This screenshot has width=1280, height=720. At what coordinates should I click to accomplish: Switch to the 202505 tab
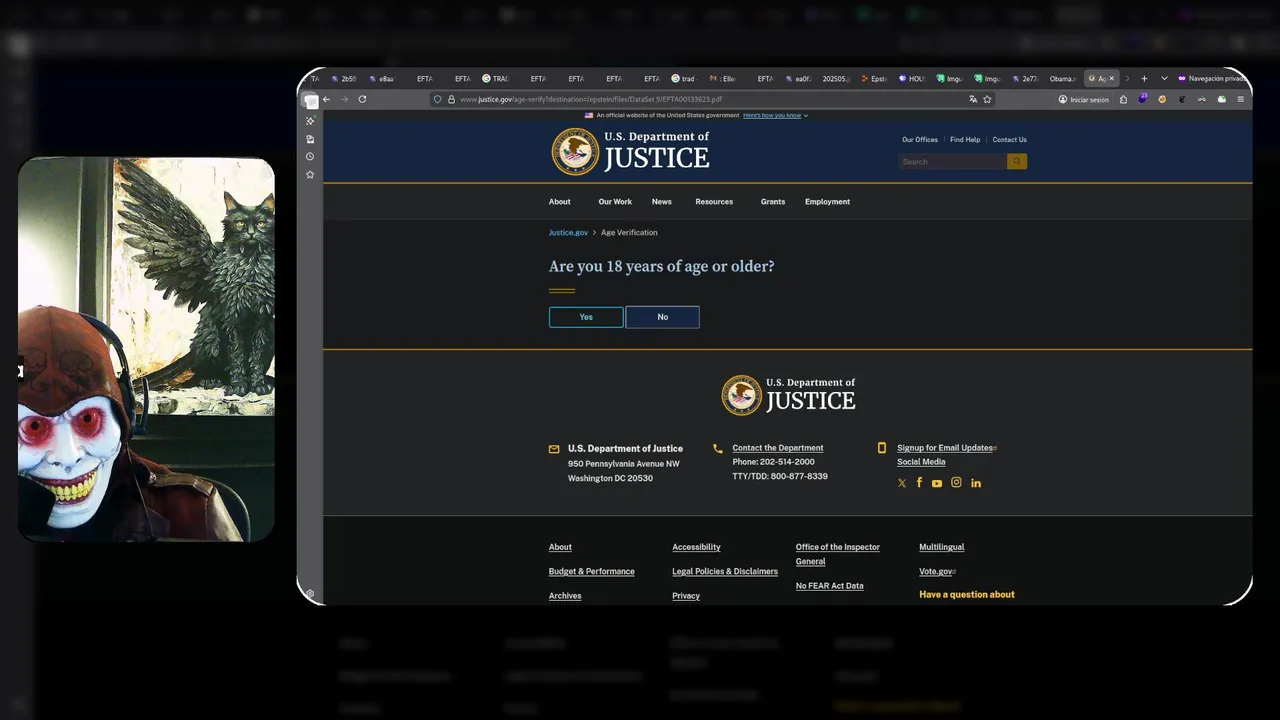click(836, 78)
